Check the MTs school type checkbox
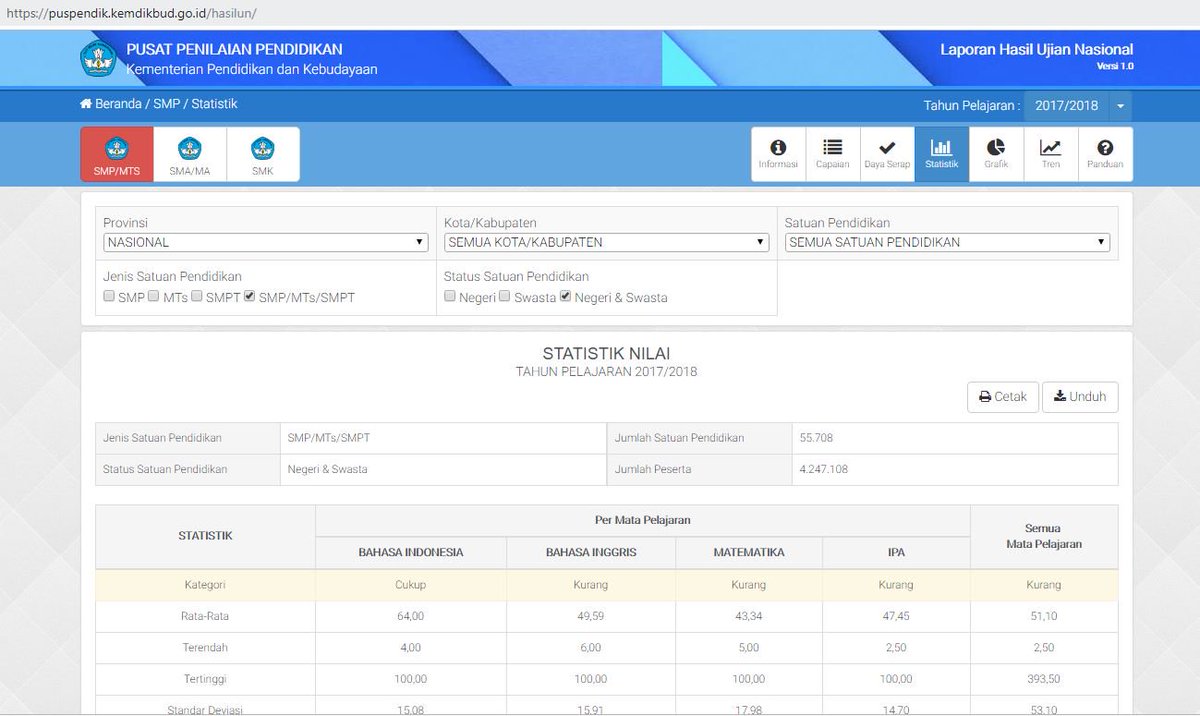The image size is (1200, 716). click(154, 297)
